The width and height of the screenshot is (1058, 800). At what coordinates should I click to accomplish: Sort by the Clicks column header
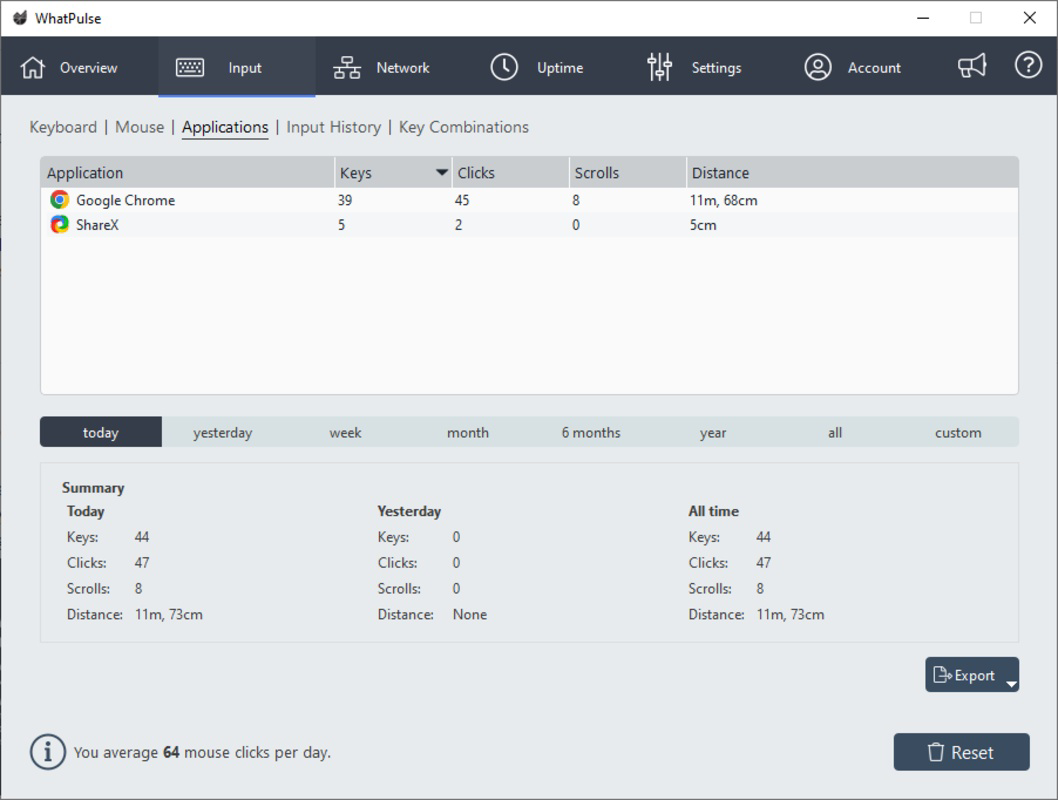pos(510,173)
